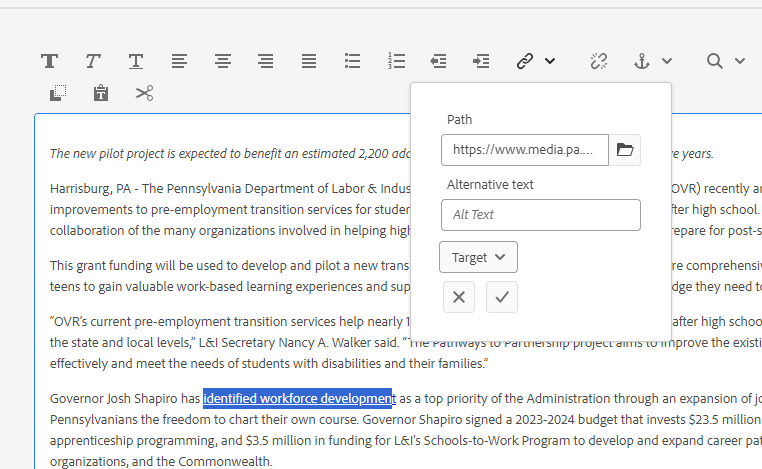Screen dimensions: 762x469
Task: Cancel the link dialog with X
Action: pyautogui.click(x=459, y=297)
